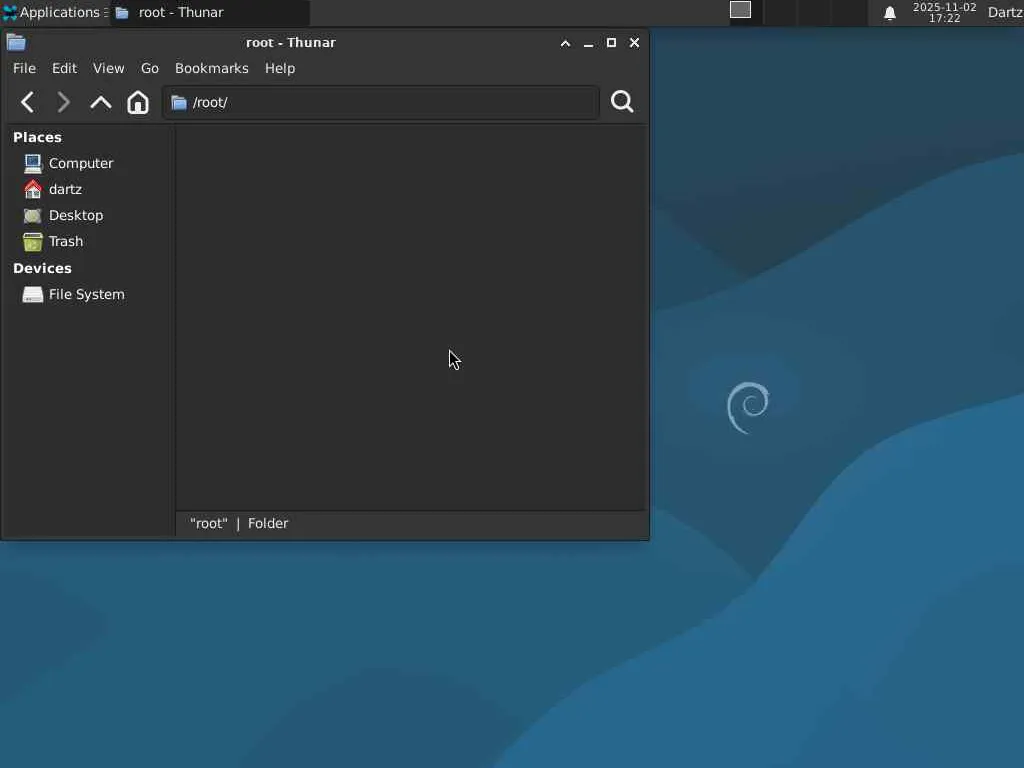1024x768 pixels.
Task: Click the Dartz user menu in the panel
Action: 1005,12
